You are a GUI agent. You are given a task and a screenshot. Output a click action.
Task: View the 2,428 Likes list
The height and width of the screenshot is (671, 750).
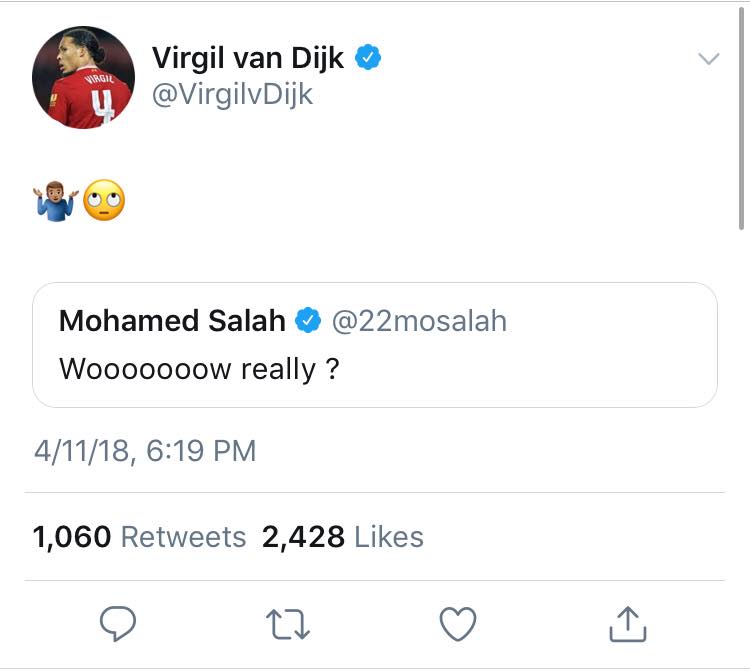[342, 537]
